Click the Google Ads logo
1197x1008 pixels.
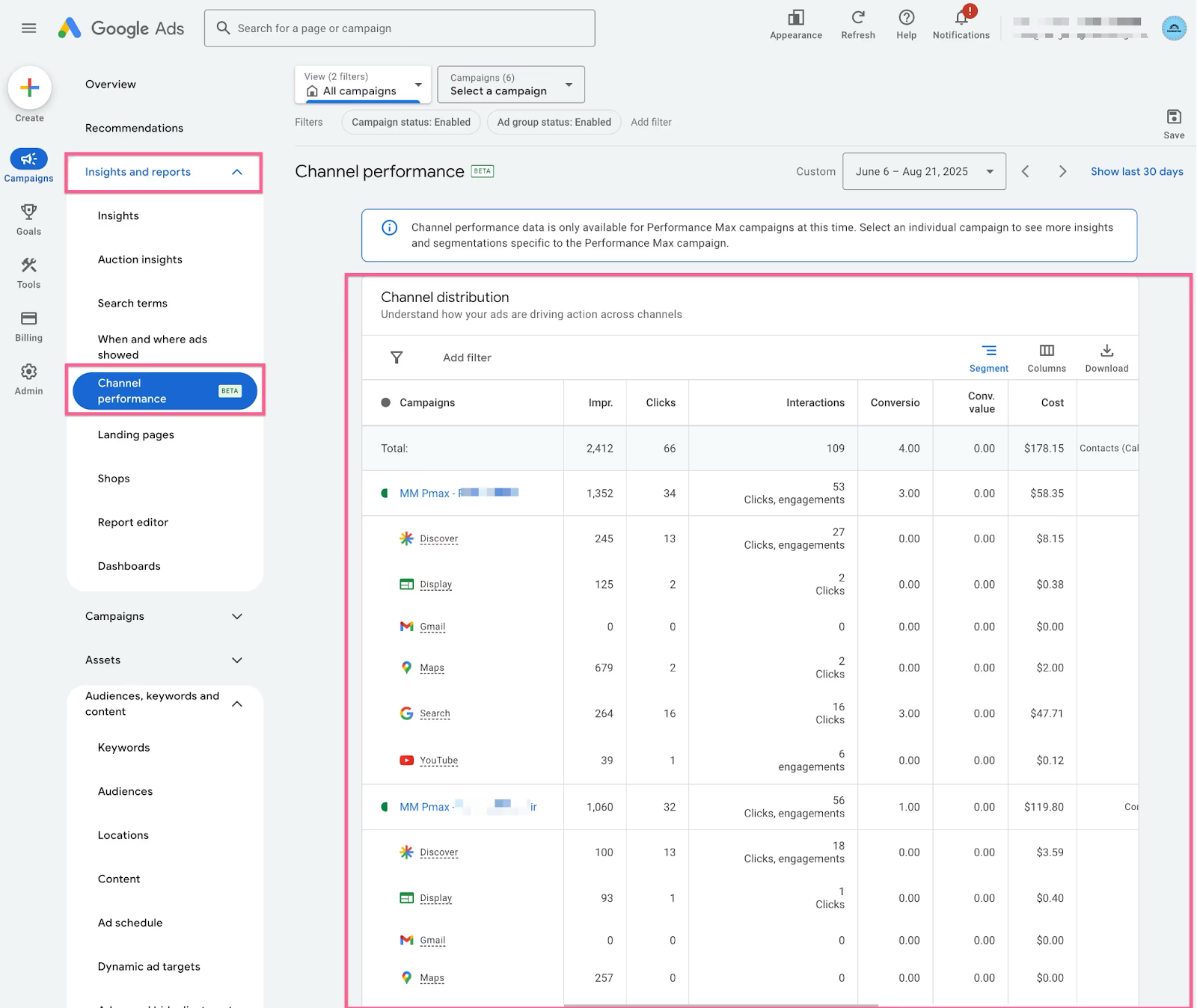121,28
